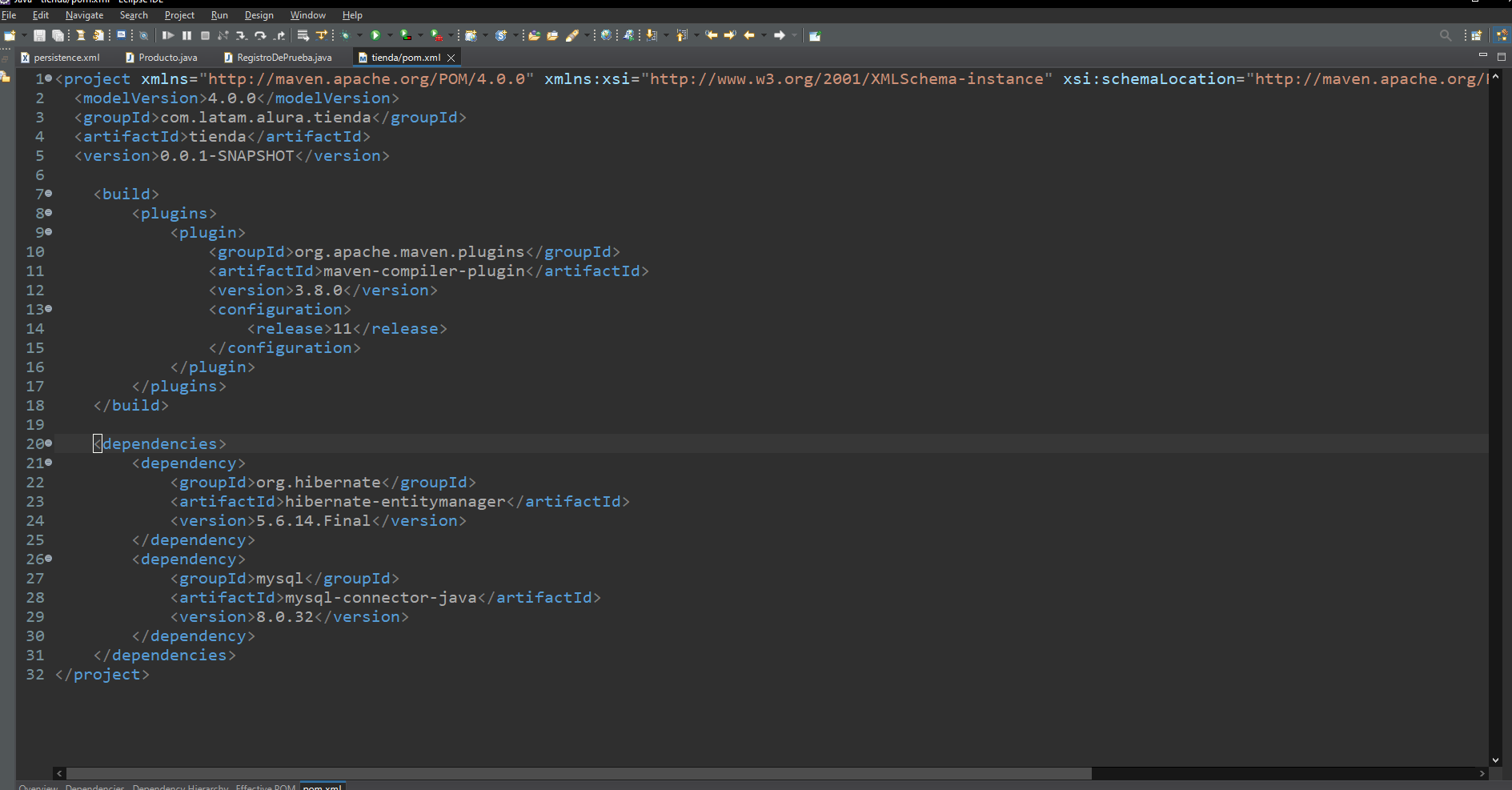
Task: Click the green Run icon
Action: tap(375, 35)
